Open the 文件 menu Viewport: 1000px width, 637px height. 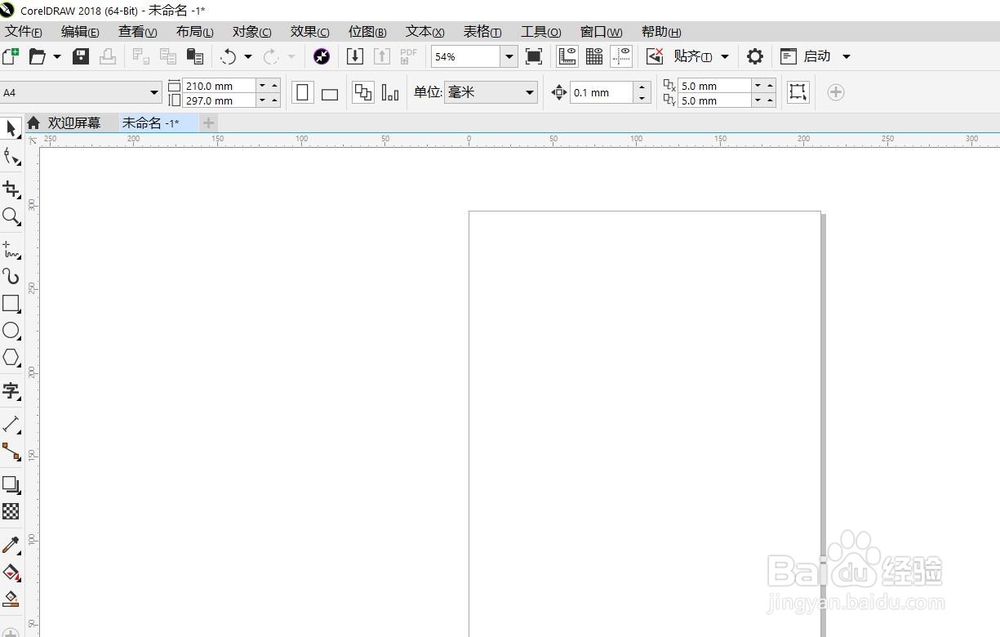23,31
